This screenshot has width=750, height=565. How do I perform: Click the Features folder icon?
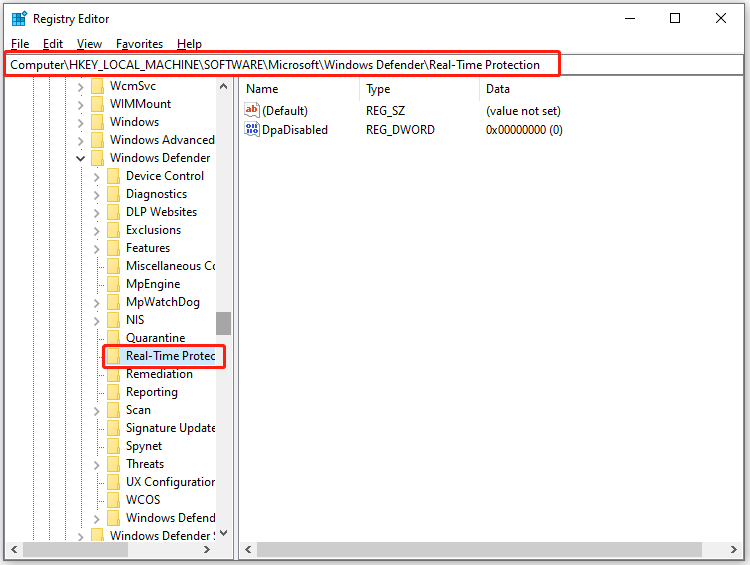pos(113,248)
